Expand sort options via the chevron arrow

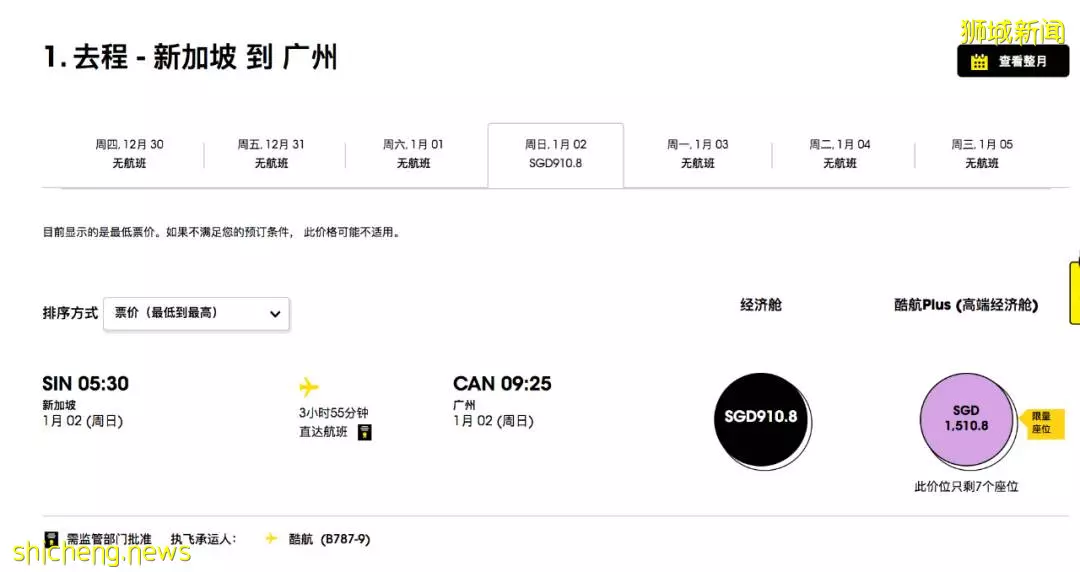[275, 314]
